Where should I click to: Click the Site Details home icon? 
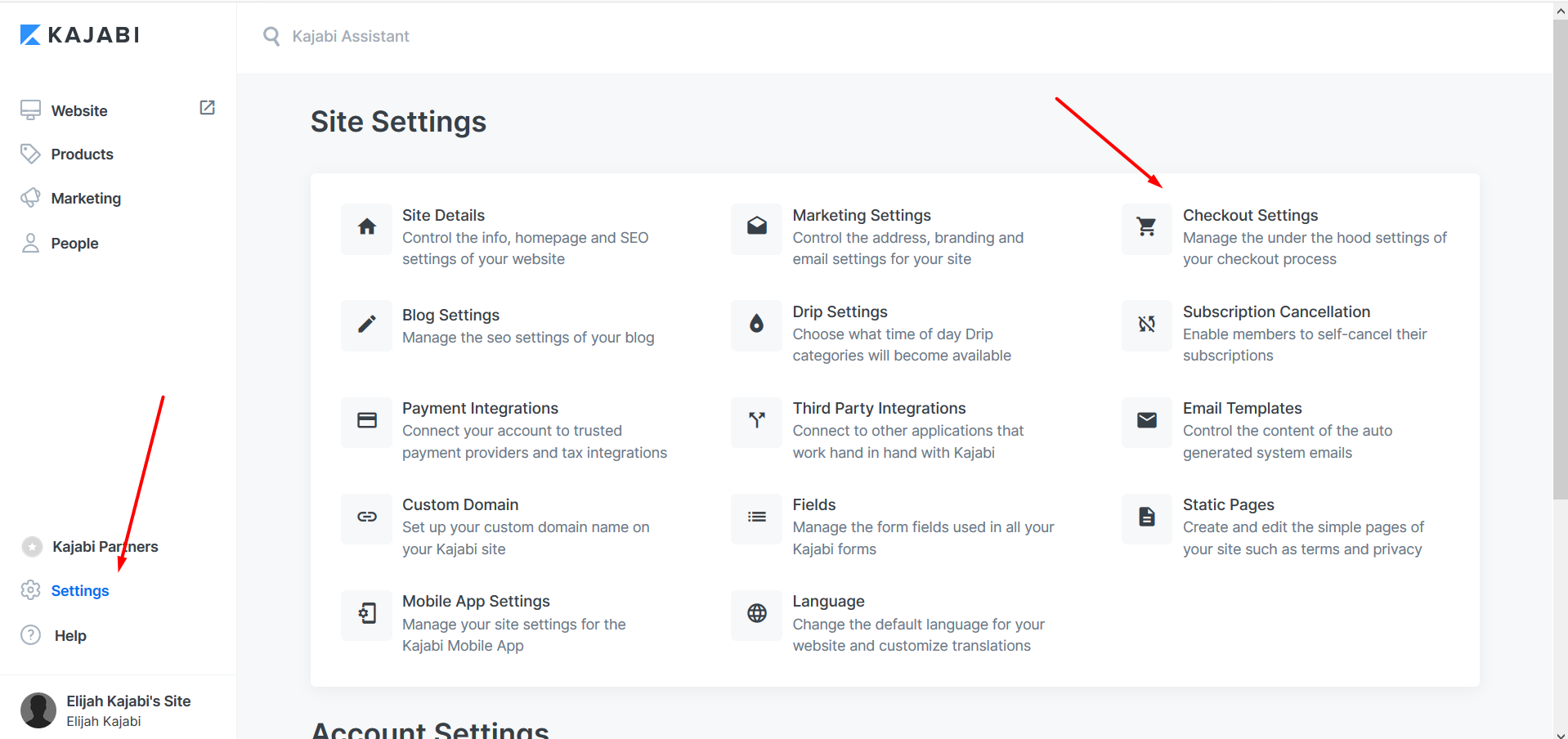pyautogui.click(x=367, y=227)
